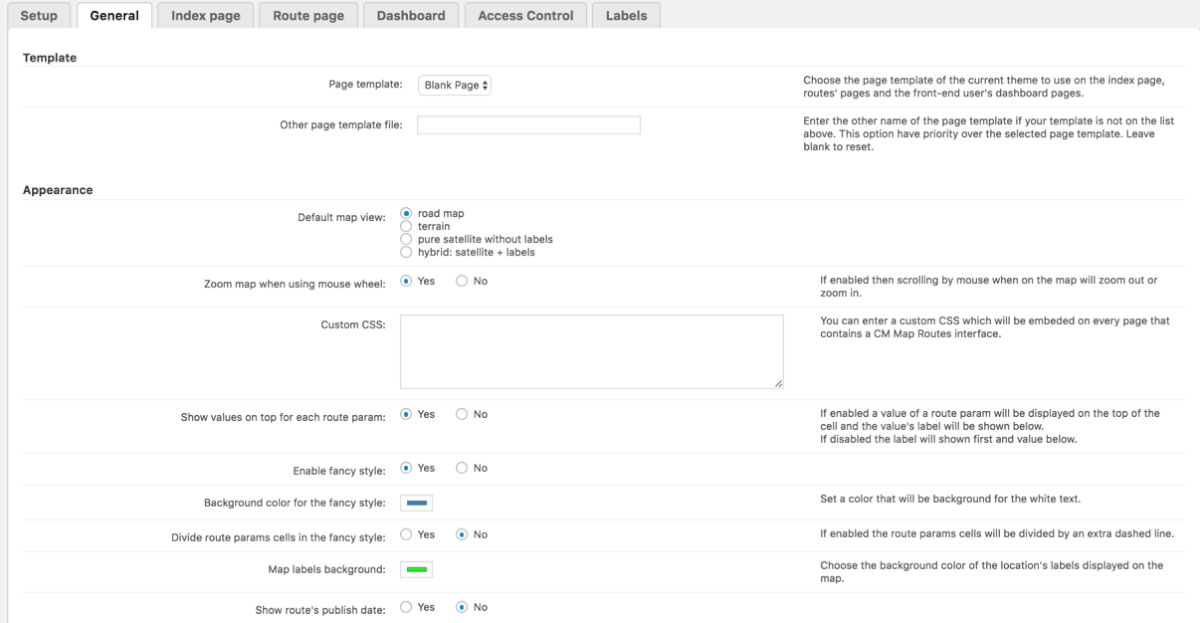Open the fancy style background color swatch
This screenshot has height=623, width=1200.
417,502
